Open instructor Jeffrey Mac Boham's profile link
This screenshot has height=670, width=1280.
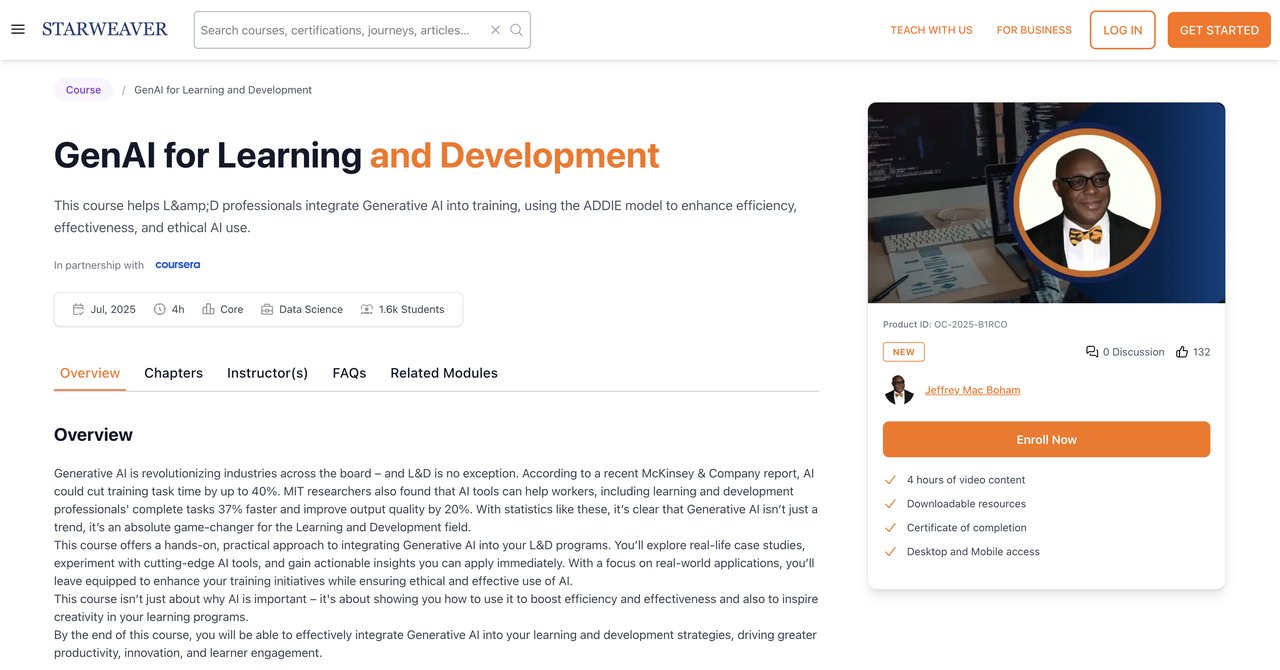click(972, 390)
